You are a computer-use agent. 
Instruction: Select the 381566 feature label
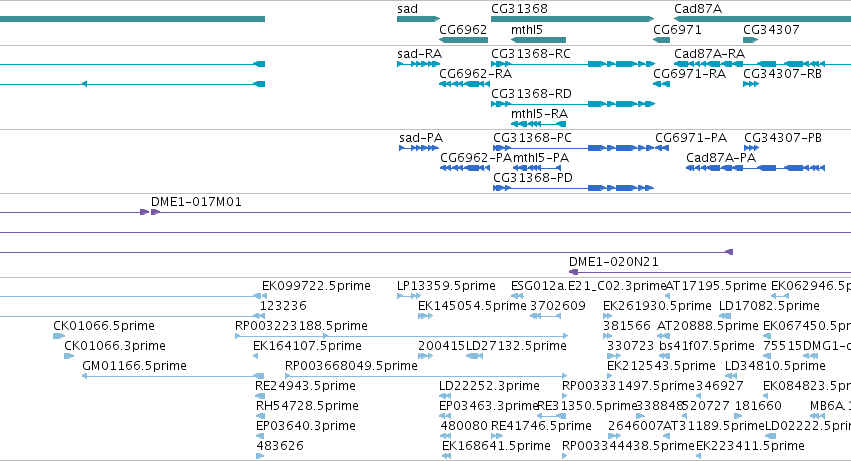pyautogui.click(x=627, y=326)
